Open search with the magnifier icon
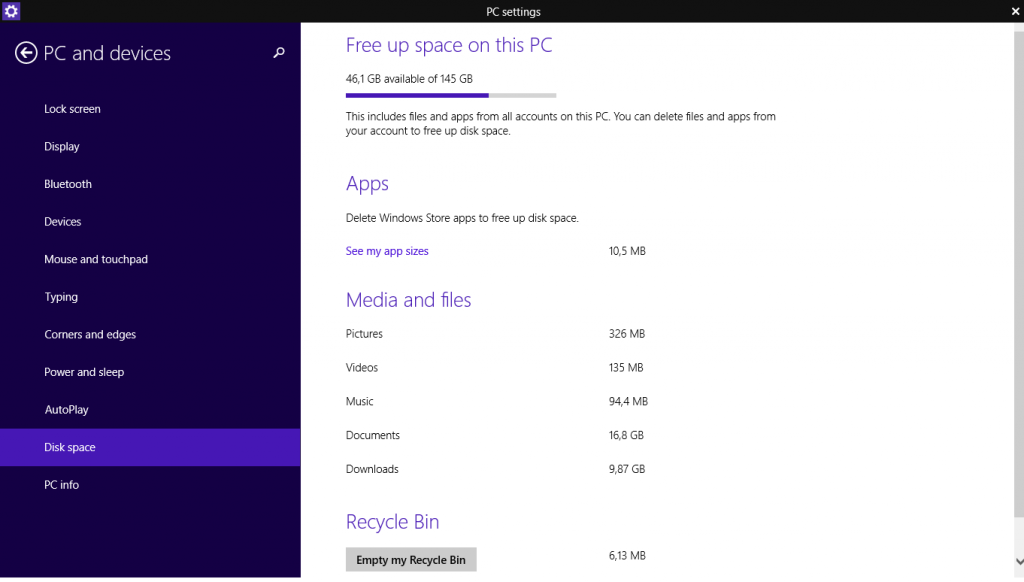The width and height of the screenshot is (1024, 582). (x=279, y=53)
